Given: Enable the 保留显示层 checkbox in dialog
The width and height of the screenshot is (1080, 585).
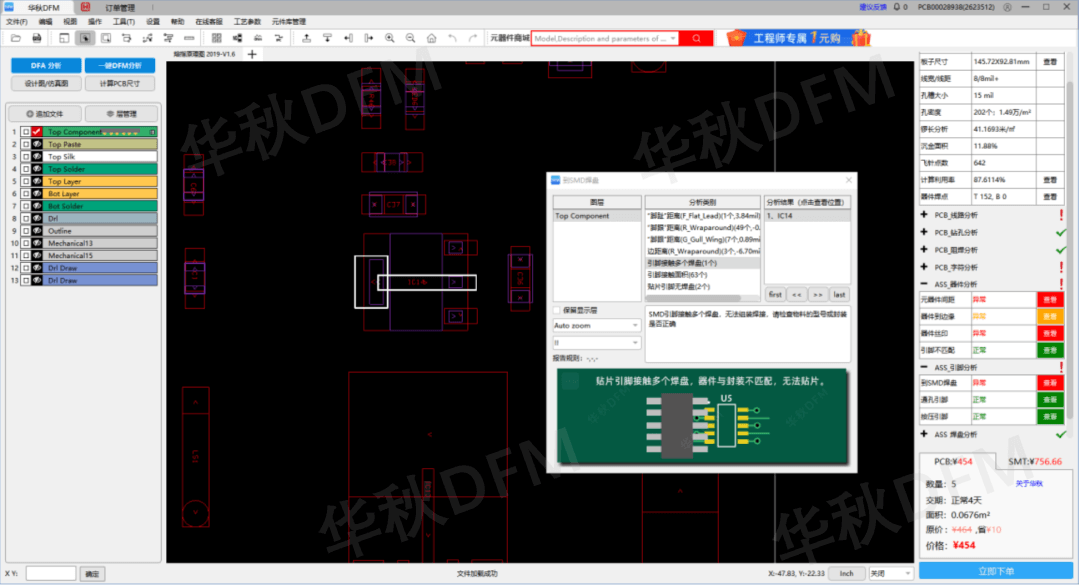Looking at the screenshot, I should coord(557,311).
